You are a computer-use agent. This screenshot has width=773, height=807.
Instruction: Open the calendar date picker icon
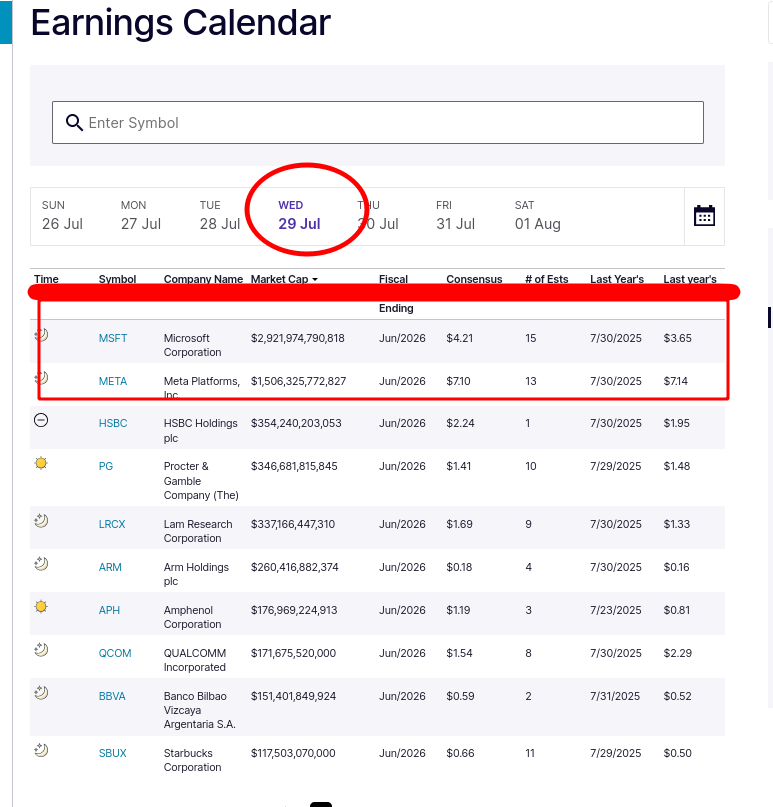704,216
